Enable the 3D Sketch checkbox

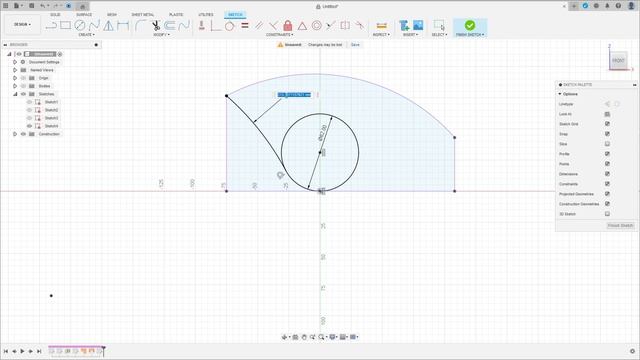pos(607,213)
